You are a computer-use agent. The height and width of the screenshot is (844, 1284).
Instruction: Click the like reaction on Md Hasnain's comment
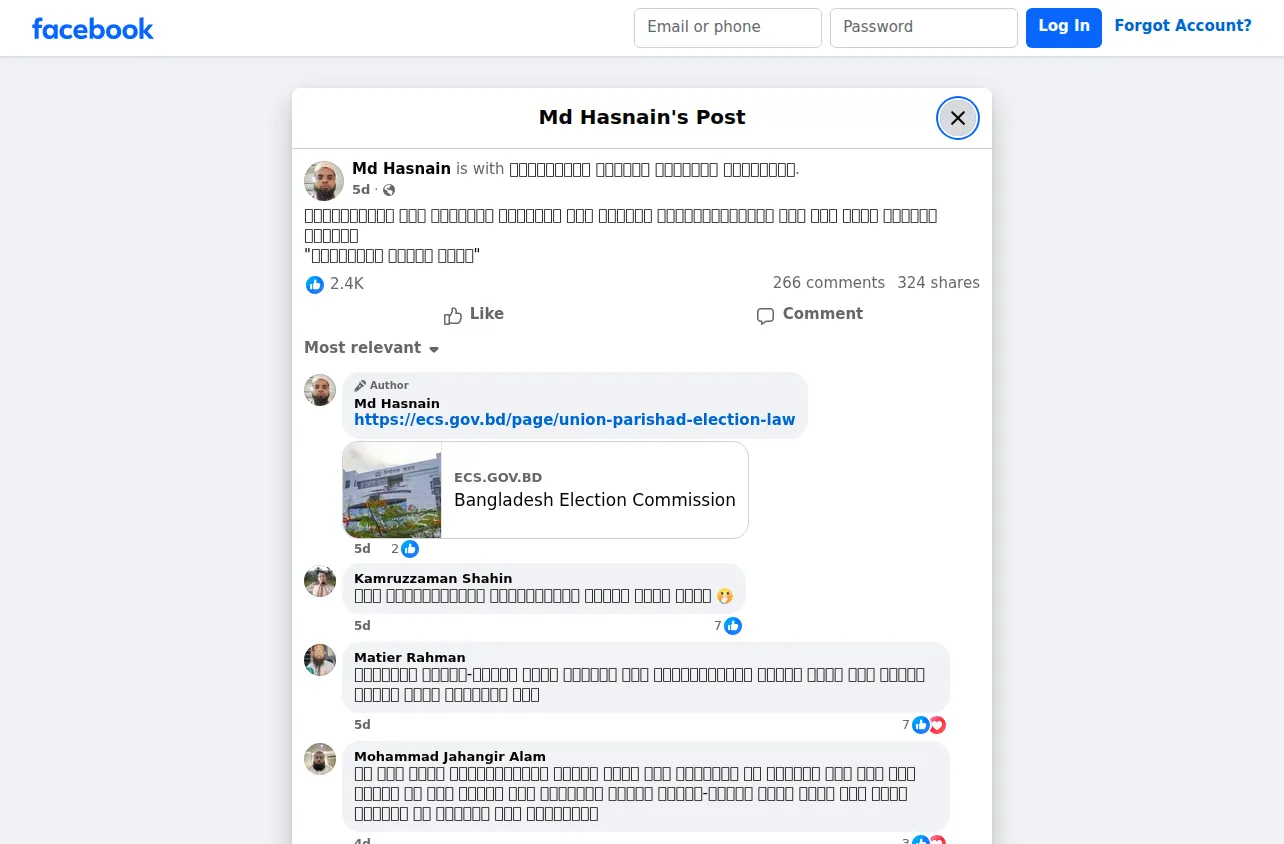click(410, 549)
